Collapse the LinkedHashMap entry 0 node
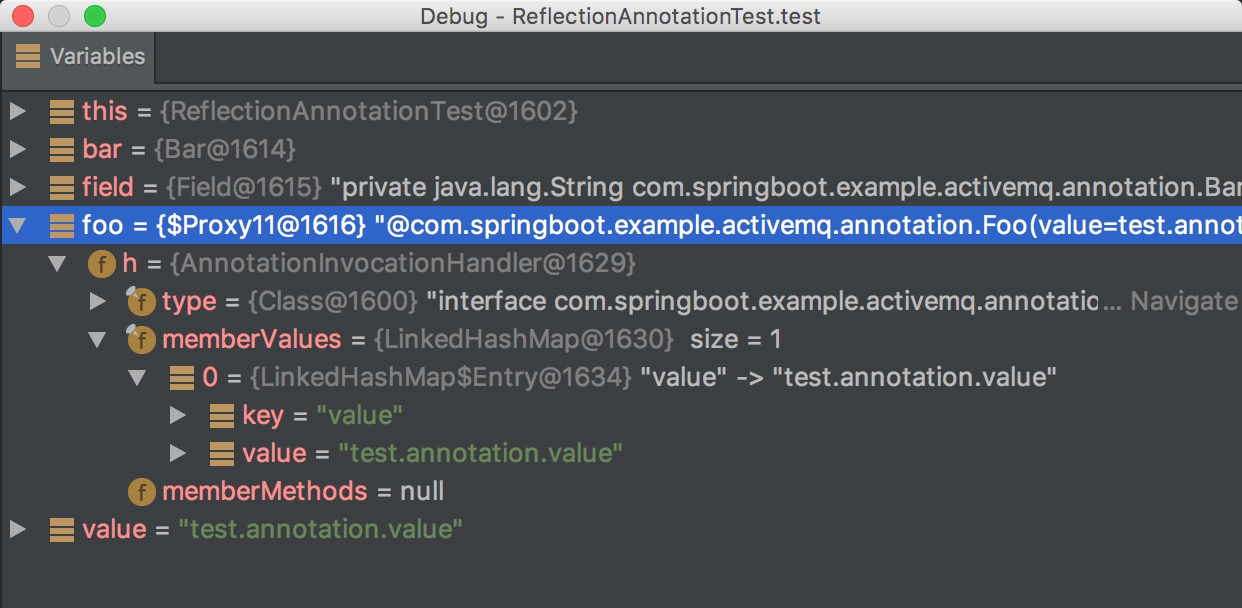Image resolution: width=1242 pixels, height=608 pixels. point(137,377)
